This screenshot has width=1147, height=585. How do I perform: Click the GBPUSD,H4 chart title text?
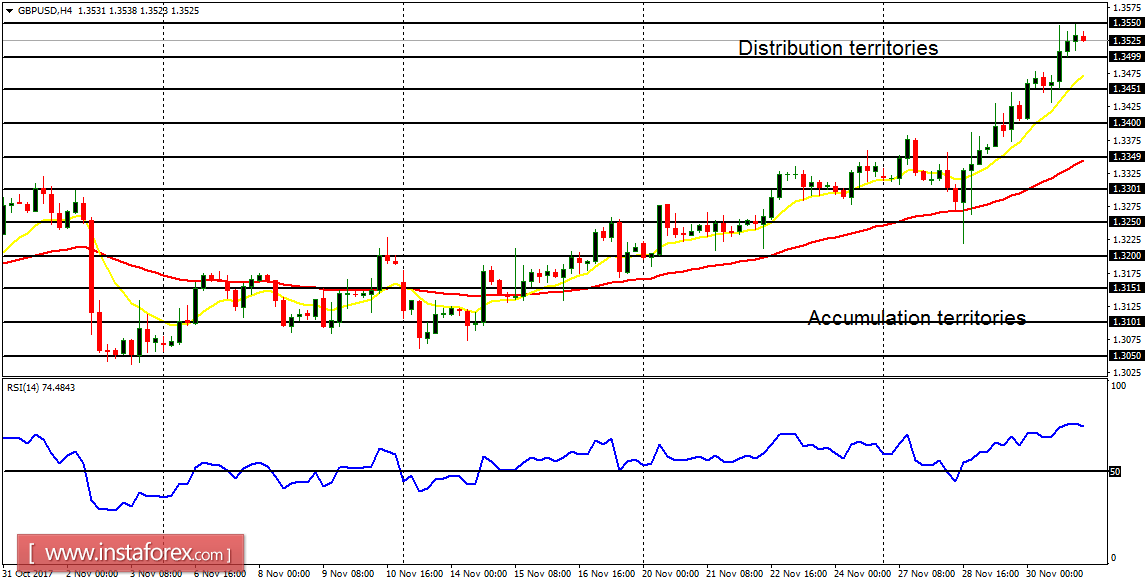coord(43,11)
